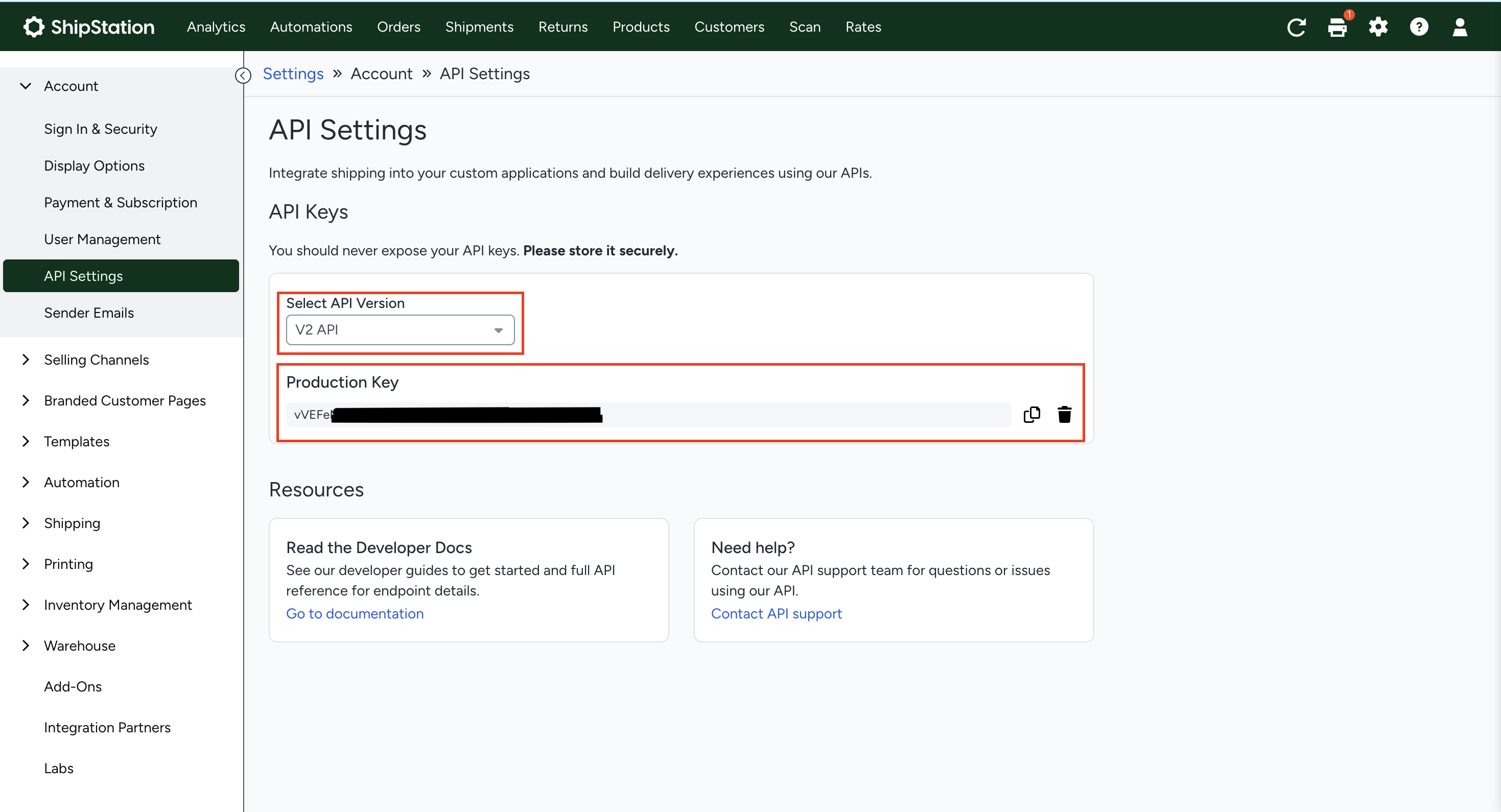Copy the Production Key to clipboard
The image size is (1501, 812).
point(1031,414)
